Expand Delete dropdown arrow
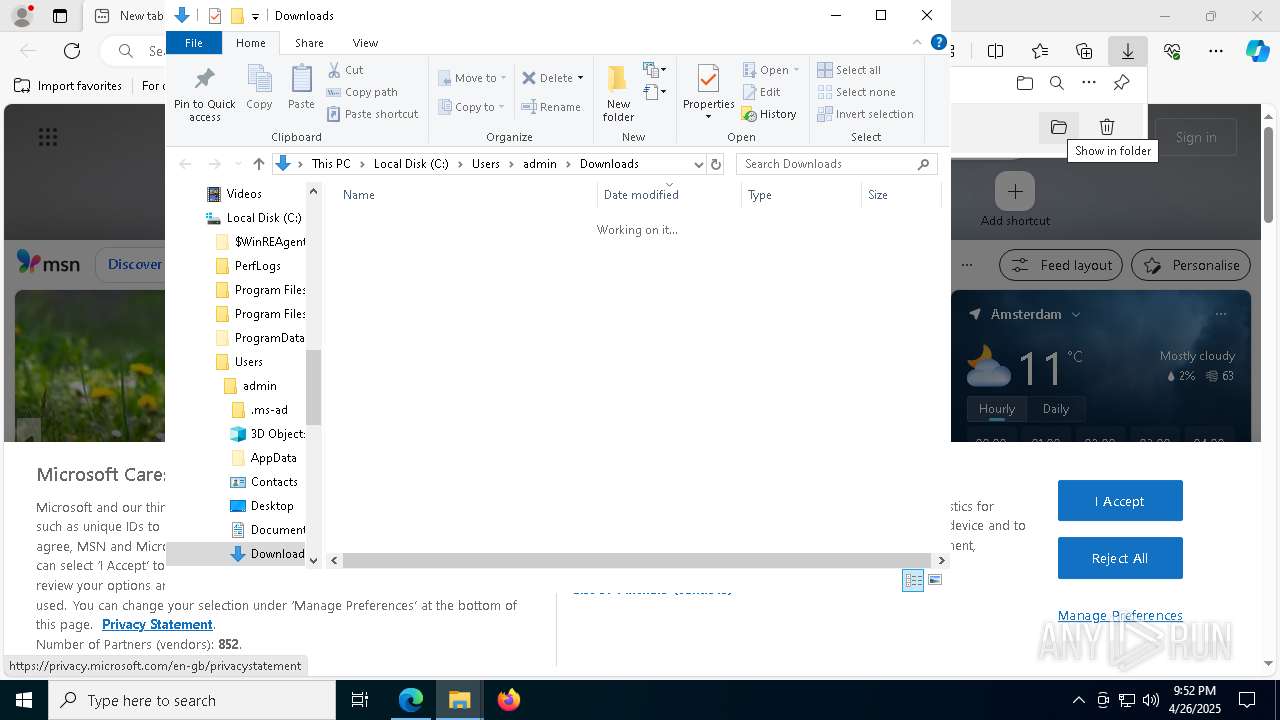The image size is (1280, 720). click(x=581, y=78)
